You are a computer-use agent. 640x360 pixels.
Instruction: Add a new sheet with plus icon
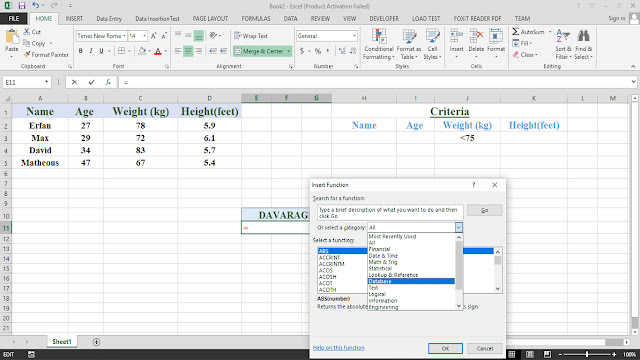point(96,342)
